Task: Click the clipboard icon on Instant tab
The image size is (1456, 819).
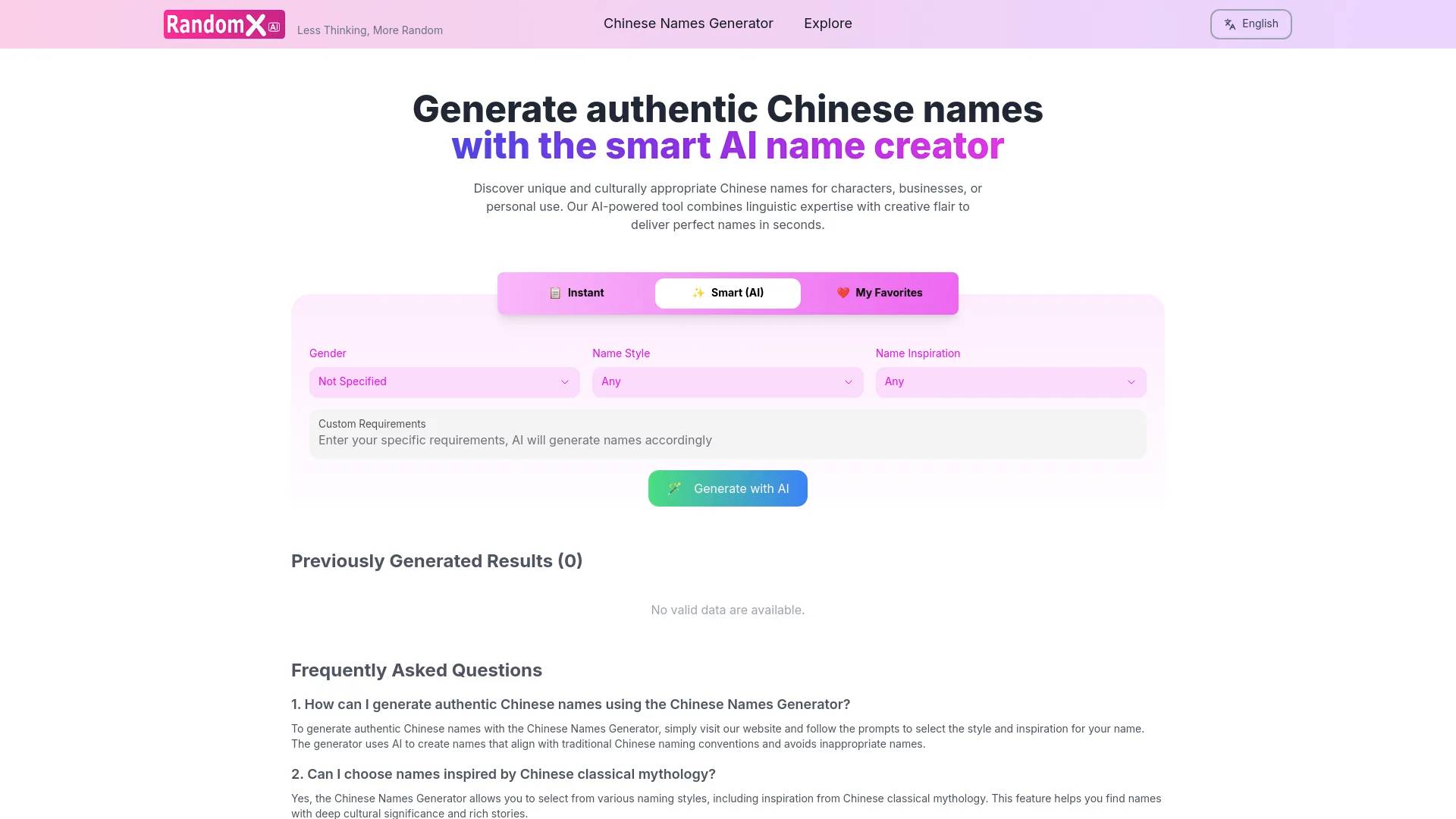Action: point(554,292)
